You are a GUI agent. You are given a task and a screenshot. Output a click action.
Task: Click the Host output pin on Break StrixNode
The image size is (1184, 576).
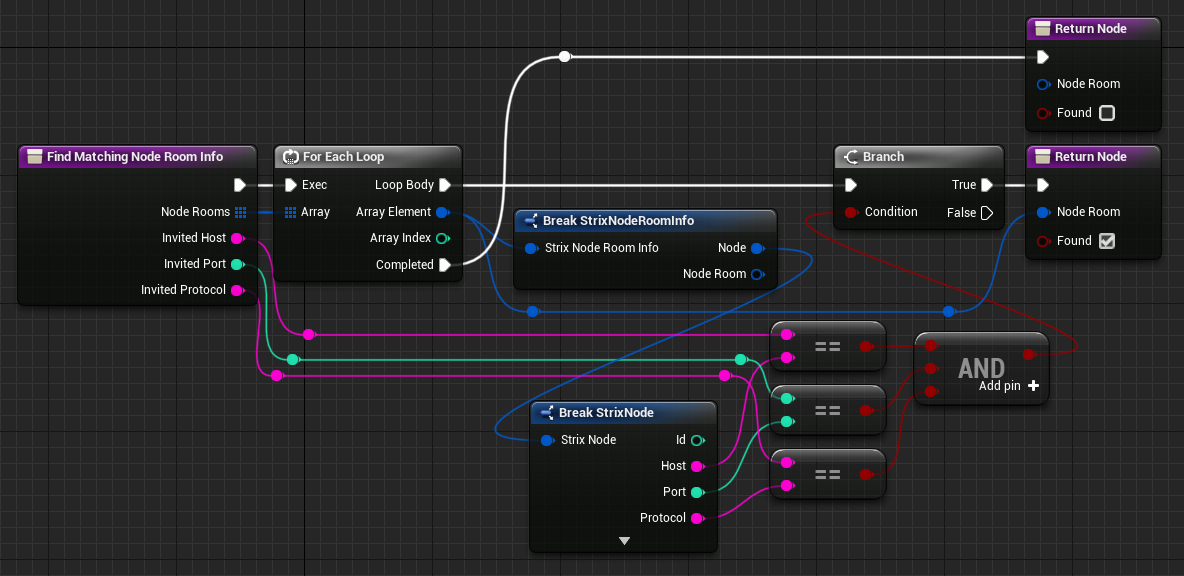[698, 467]
